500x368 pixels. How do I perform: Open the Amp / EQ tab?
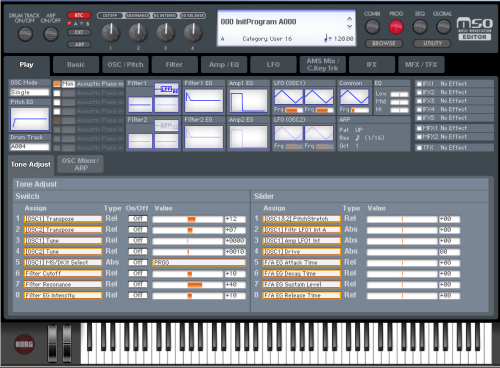tap(224, 65)
